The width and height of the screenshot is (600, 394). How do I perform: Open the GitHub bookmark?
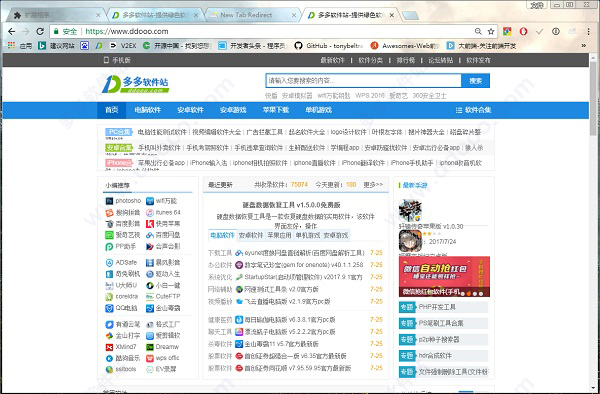click(329, 46)
